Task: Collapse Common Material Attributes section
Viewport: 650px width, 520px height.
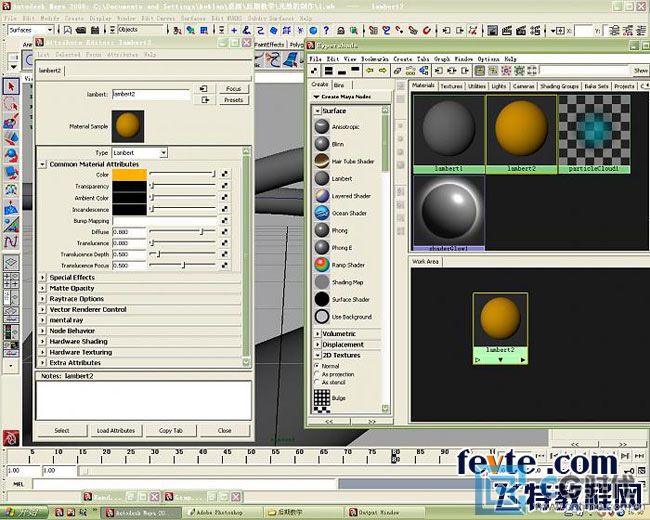Action: coord(42,164)
